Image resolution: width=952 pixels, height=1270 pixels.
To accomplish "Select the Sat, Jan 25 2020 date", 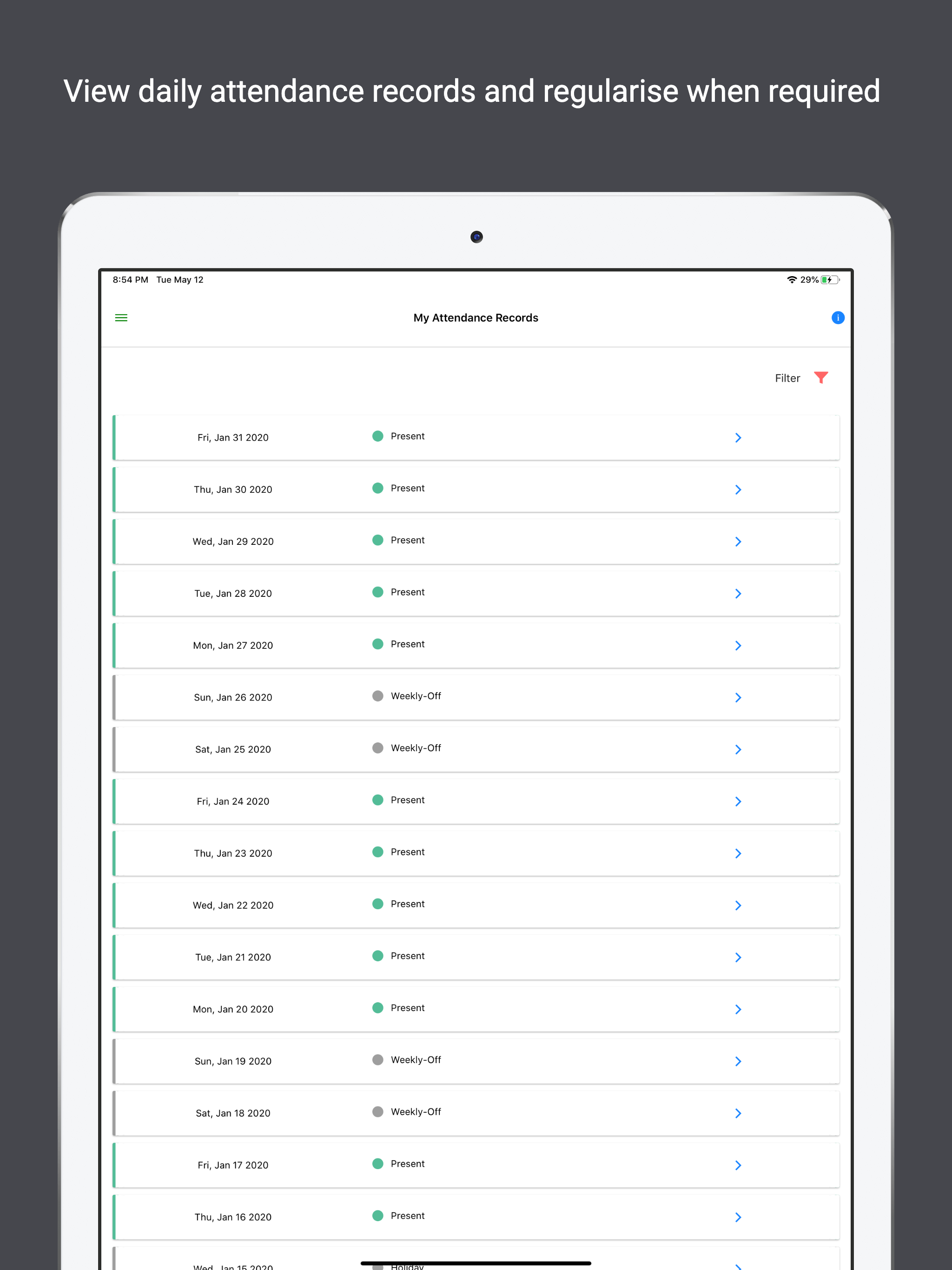I will coord(233,749).
